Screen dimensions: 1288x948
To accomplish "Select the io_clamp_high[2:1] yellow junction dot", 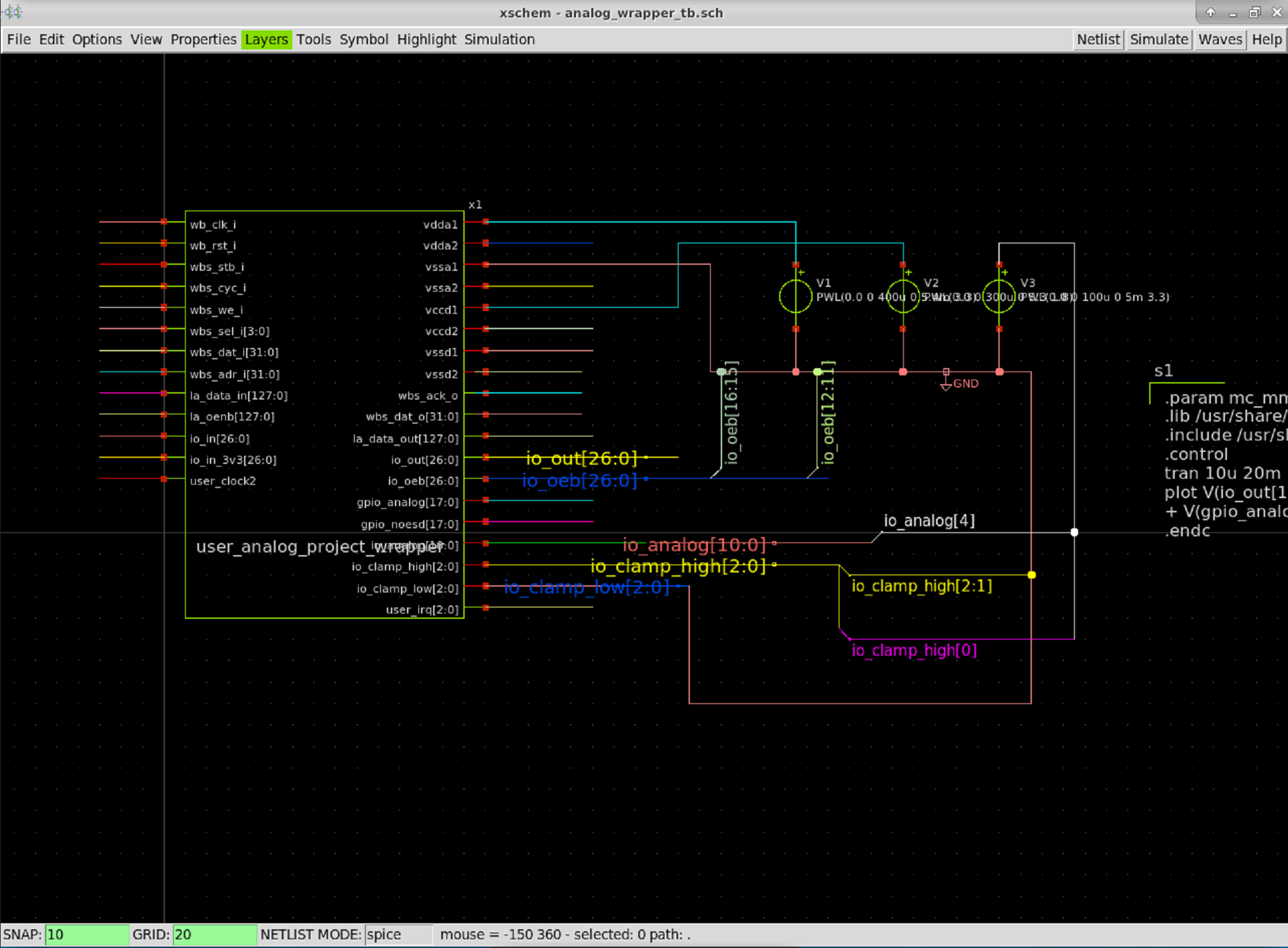I will click(x=1031, y=575).
